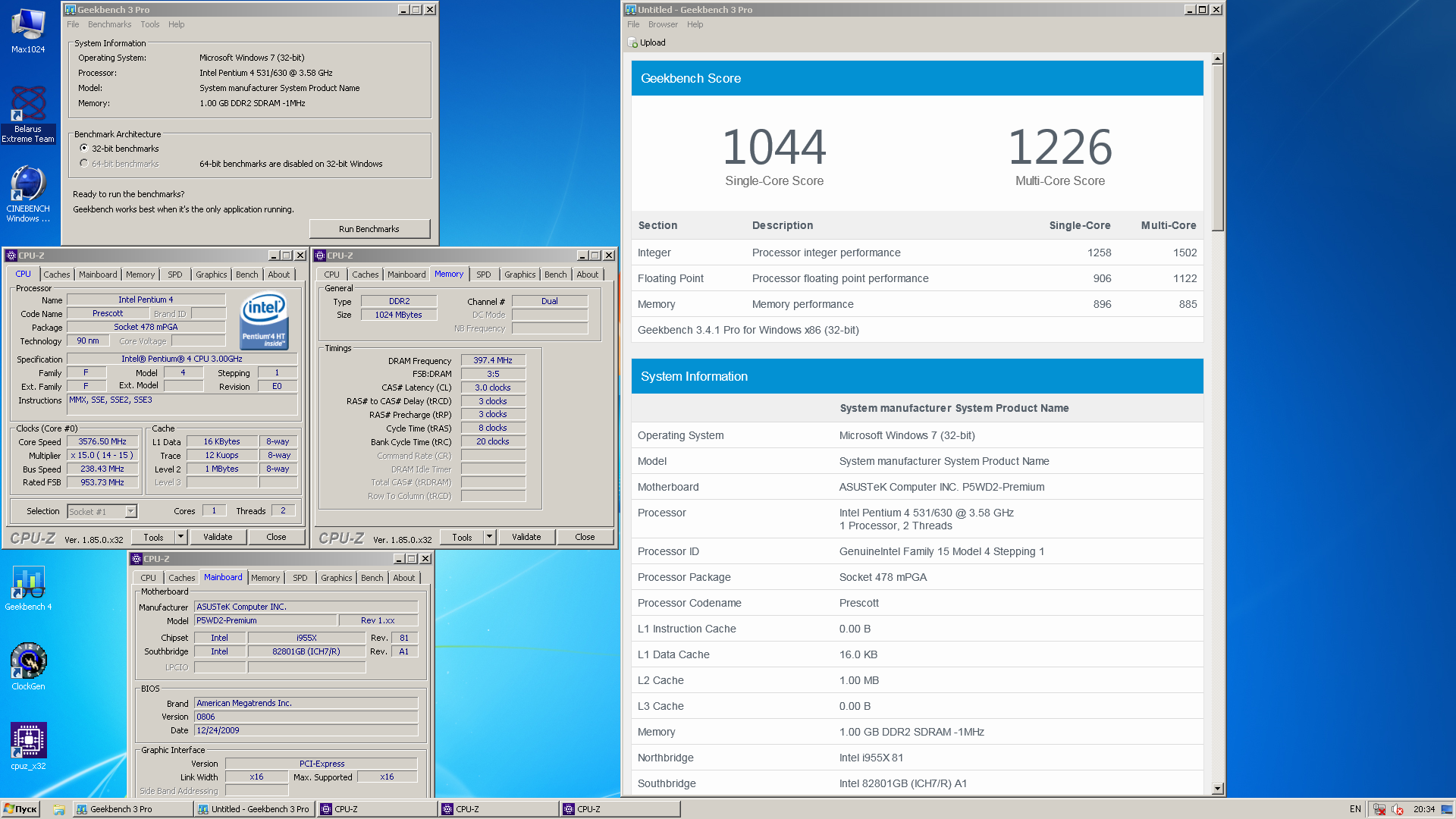The height and width of the screenshot is (819, 1456).
Task: Select 32-bit benchmarks radio button
Action: 84,149
